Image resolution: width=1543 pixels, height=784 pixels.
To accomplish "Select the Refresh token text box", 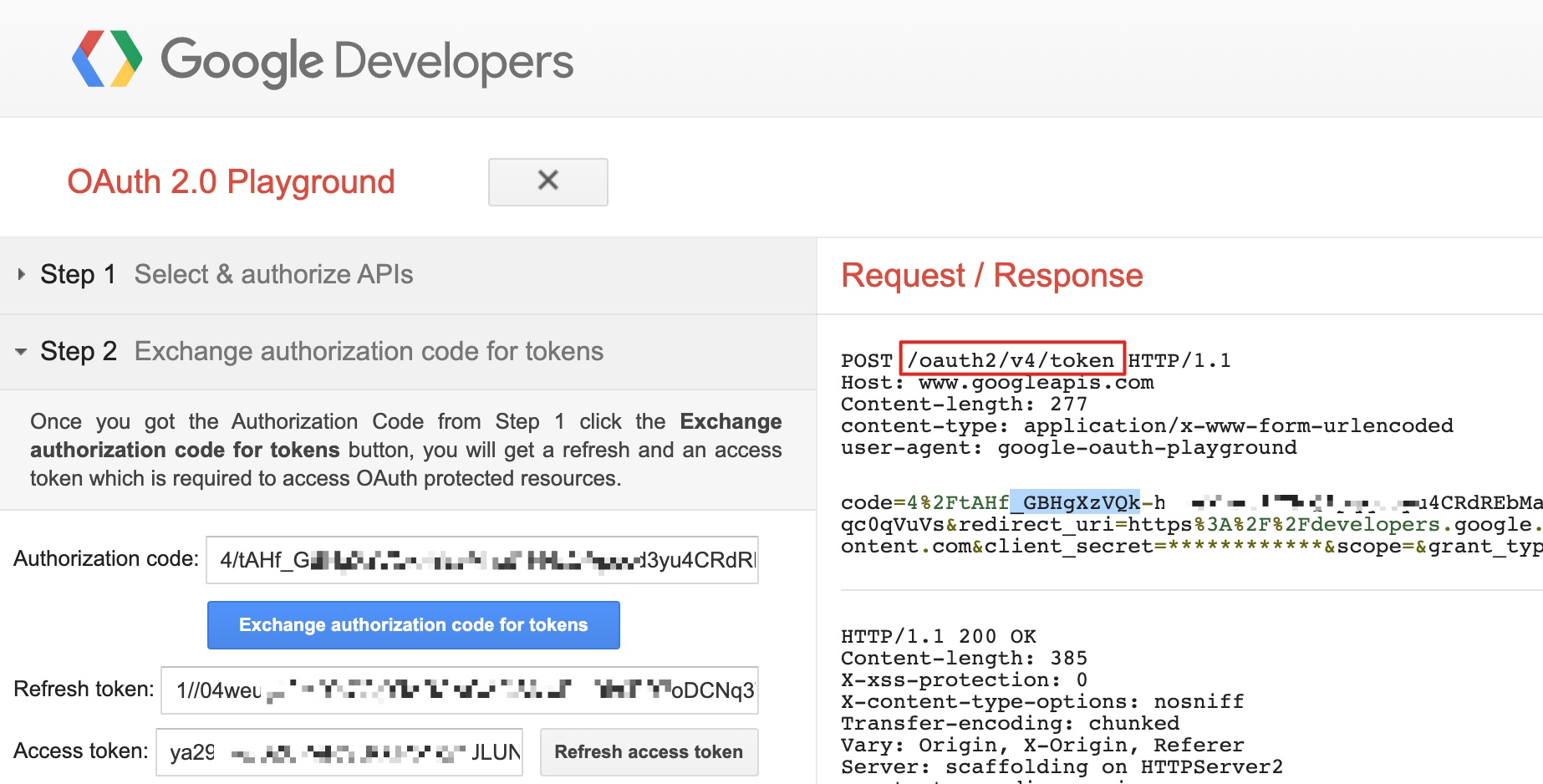I will tap(458, 690).
